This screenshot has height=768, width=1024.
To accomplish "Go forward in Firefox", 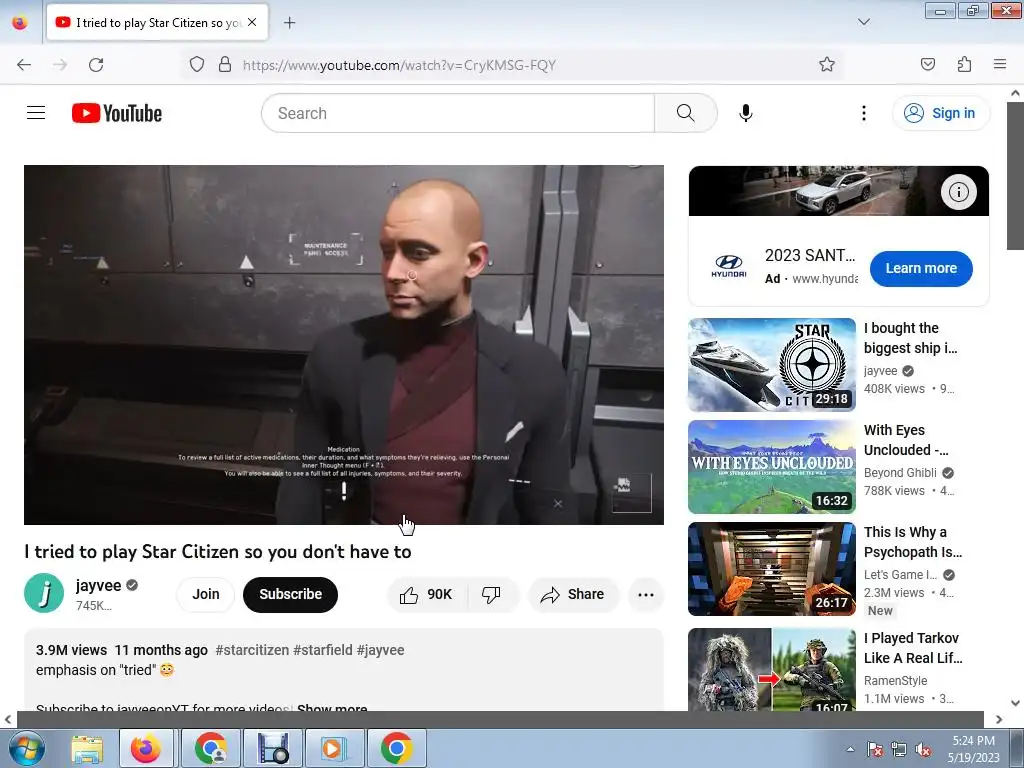I will 60,65.
